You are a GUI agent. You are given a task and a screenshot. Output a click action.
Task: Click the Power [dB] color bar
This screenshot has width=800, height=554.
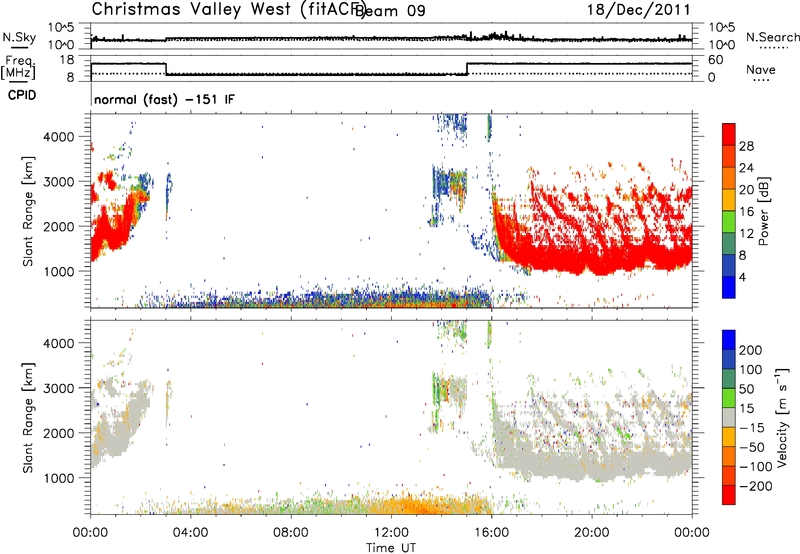[x=729, y=210]
